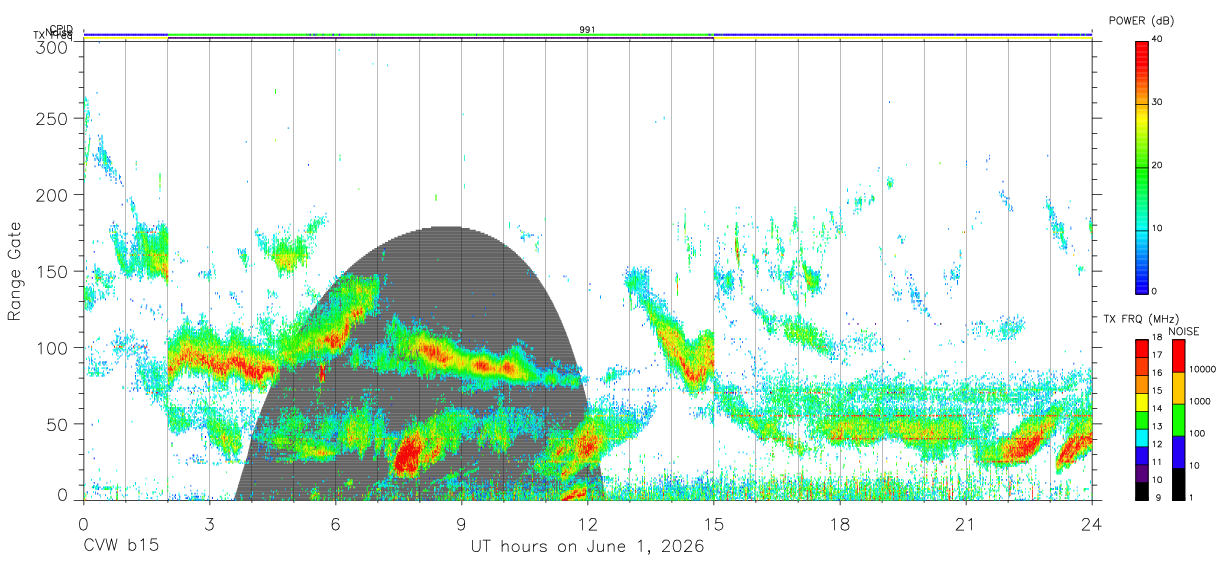Click the '3' hour tick on the time axis

[x=209, y=523]
